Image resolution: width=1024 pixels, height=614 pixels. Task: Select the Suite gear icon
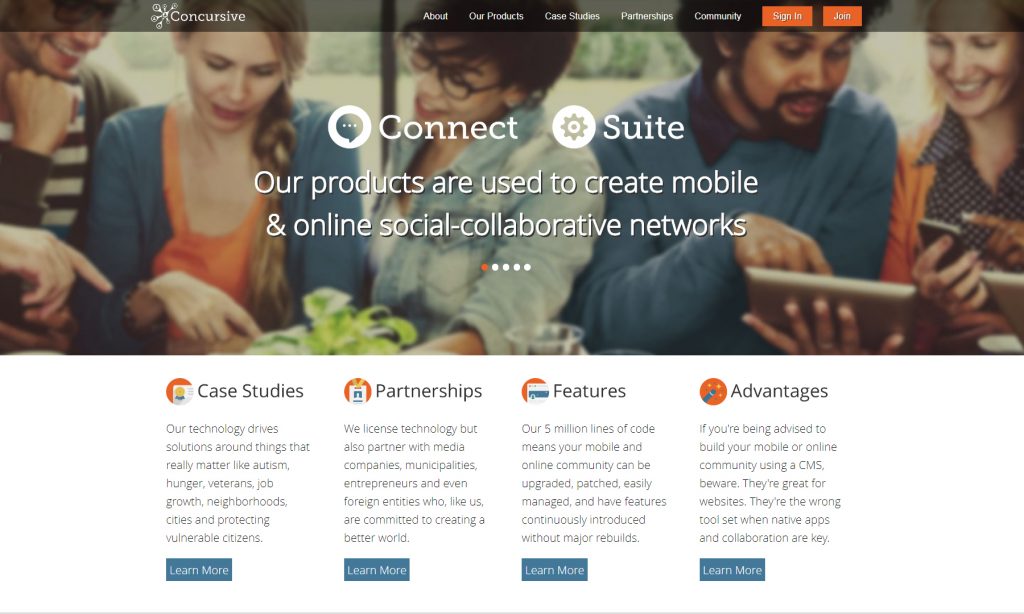coord(573,127)
